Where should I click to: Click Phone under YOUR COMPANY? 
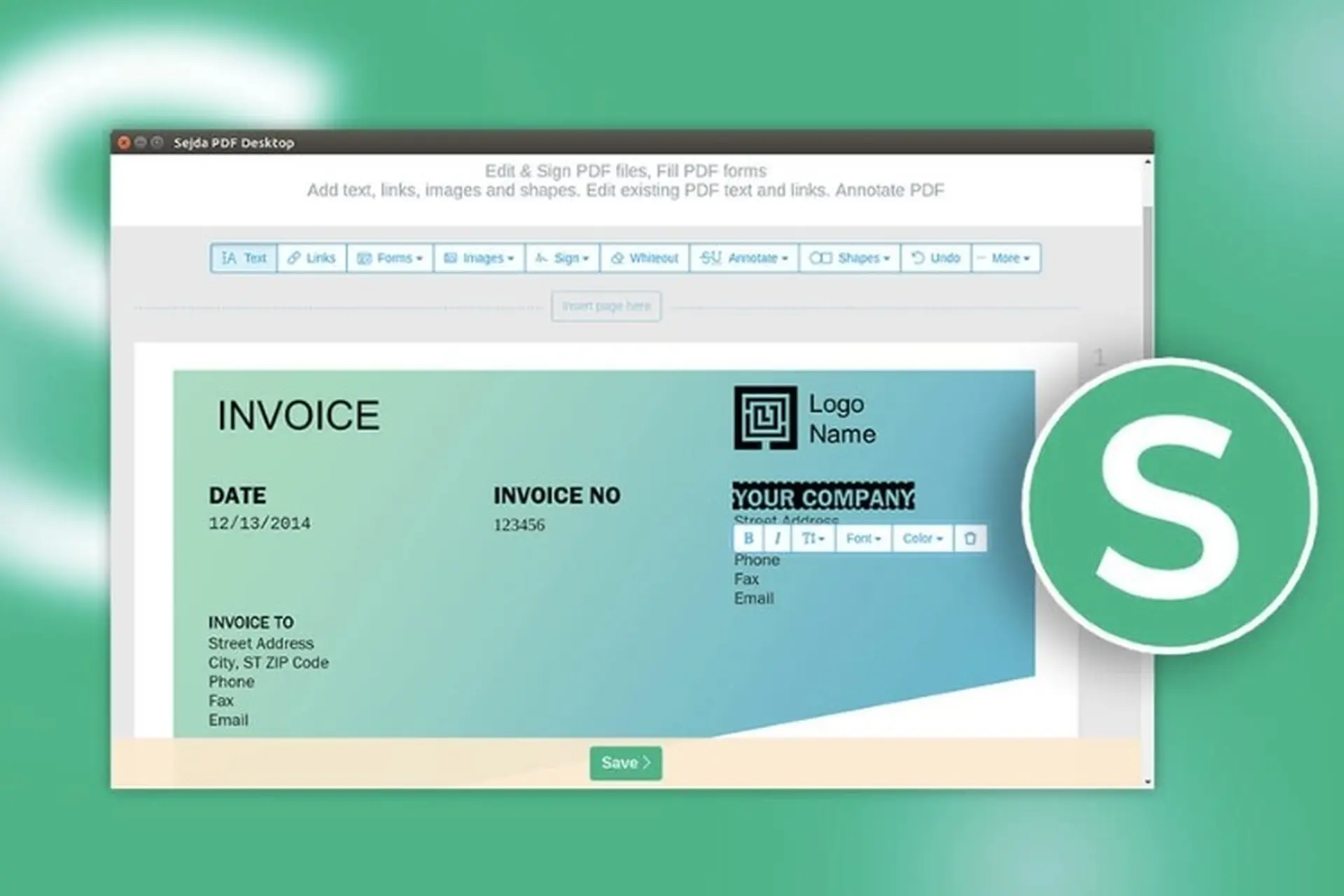tap(757, 560)
